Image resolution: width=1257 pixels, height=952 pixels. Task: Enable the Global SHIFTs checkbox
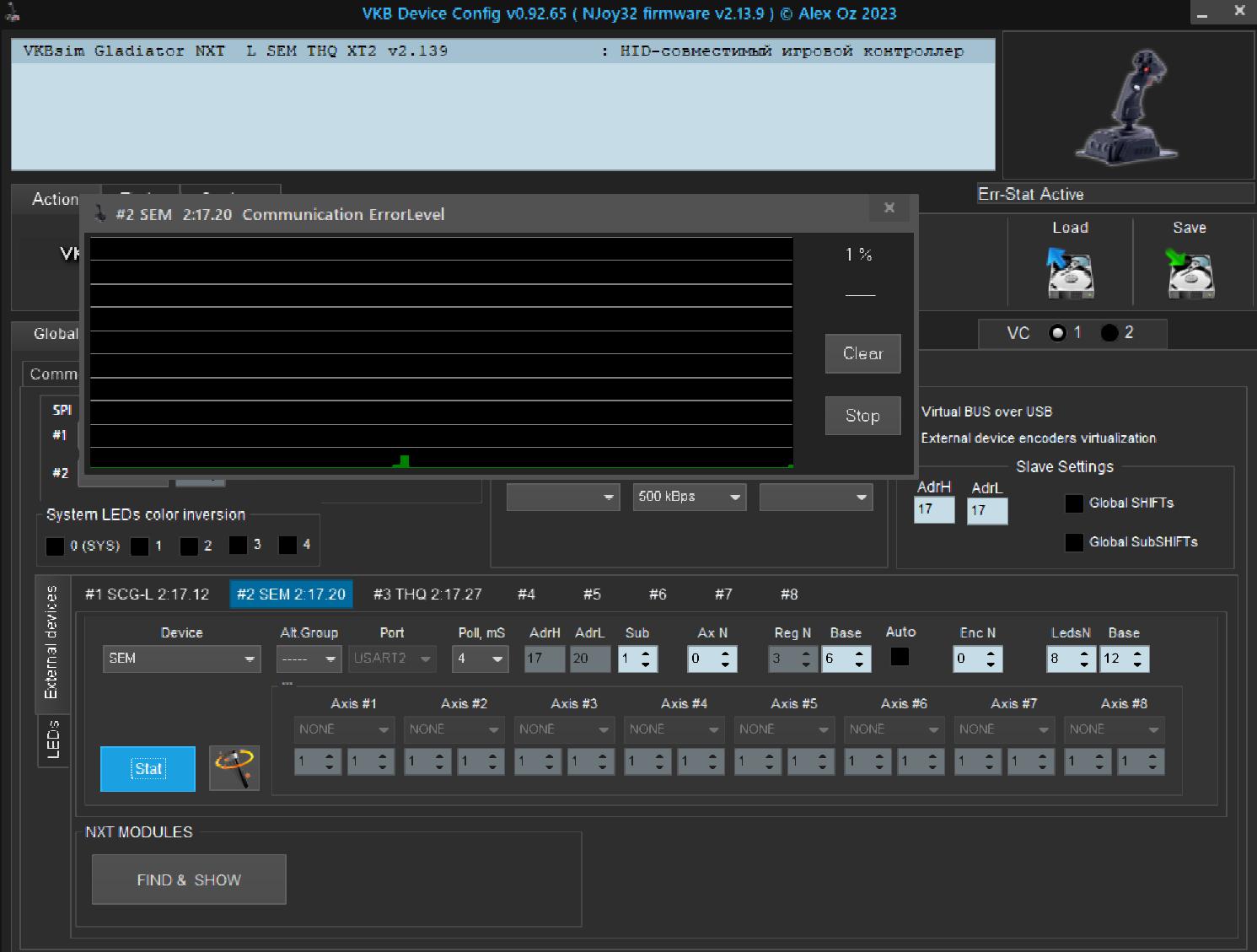(x=1074, y=503)
